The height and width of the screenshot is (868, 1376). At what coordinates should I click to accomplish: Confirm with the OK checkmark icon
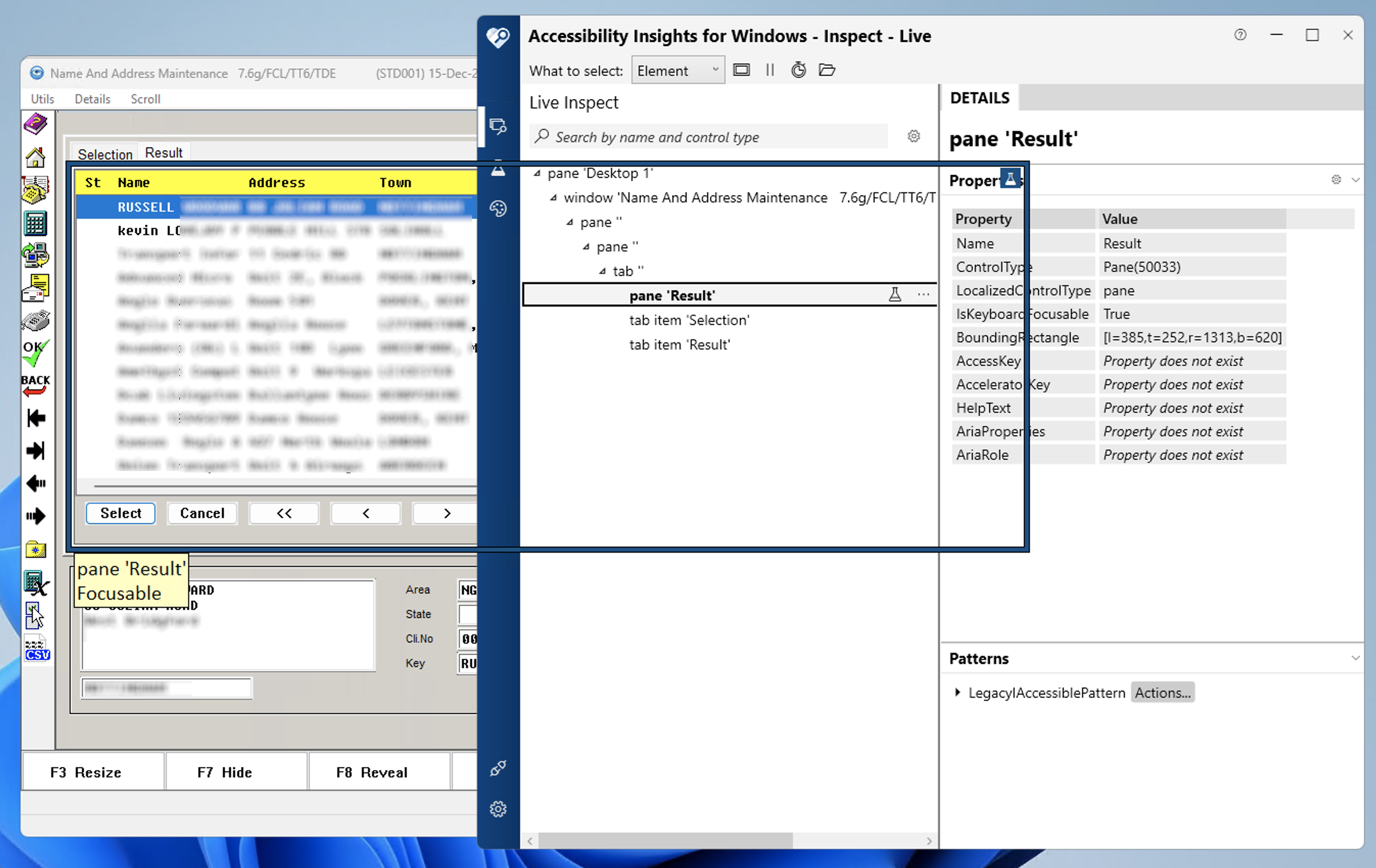(35, 353)
